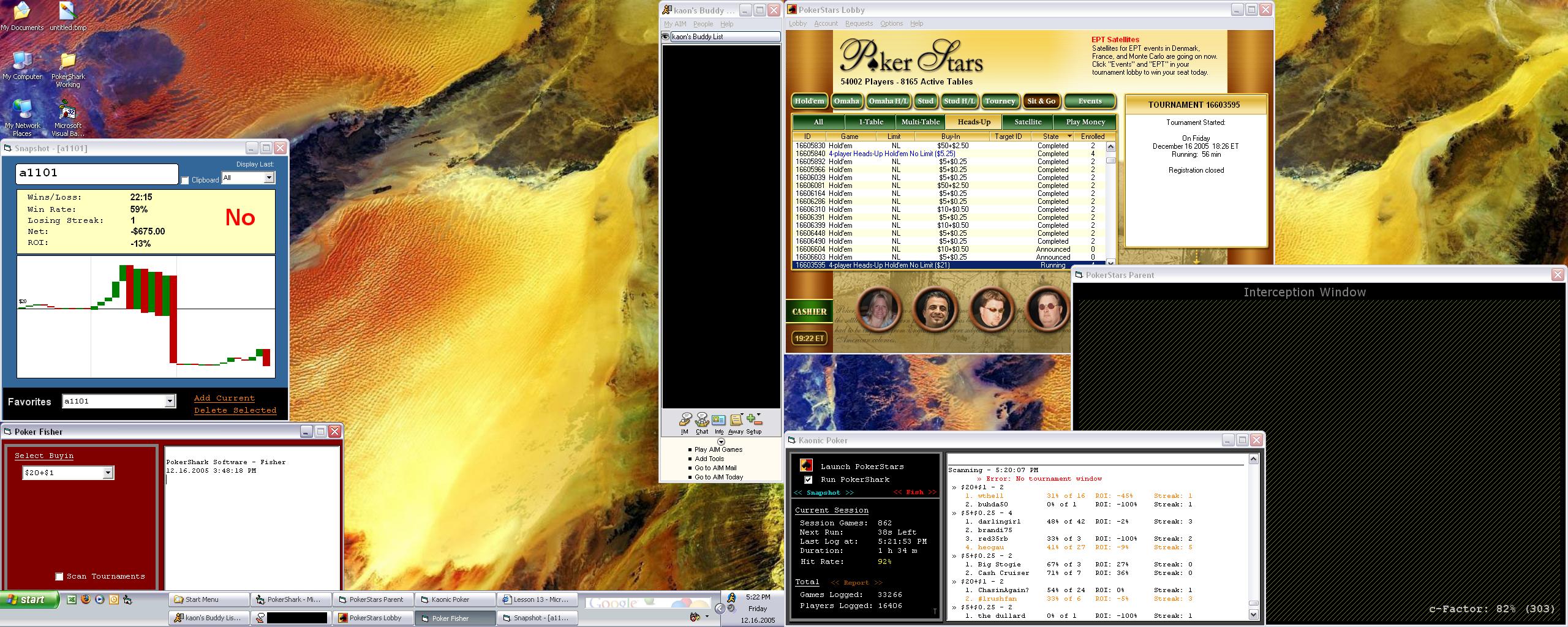Open the PokerShark Working folder icon
Viewport: 1568px width, 627px height.
click(67, 62)
